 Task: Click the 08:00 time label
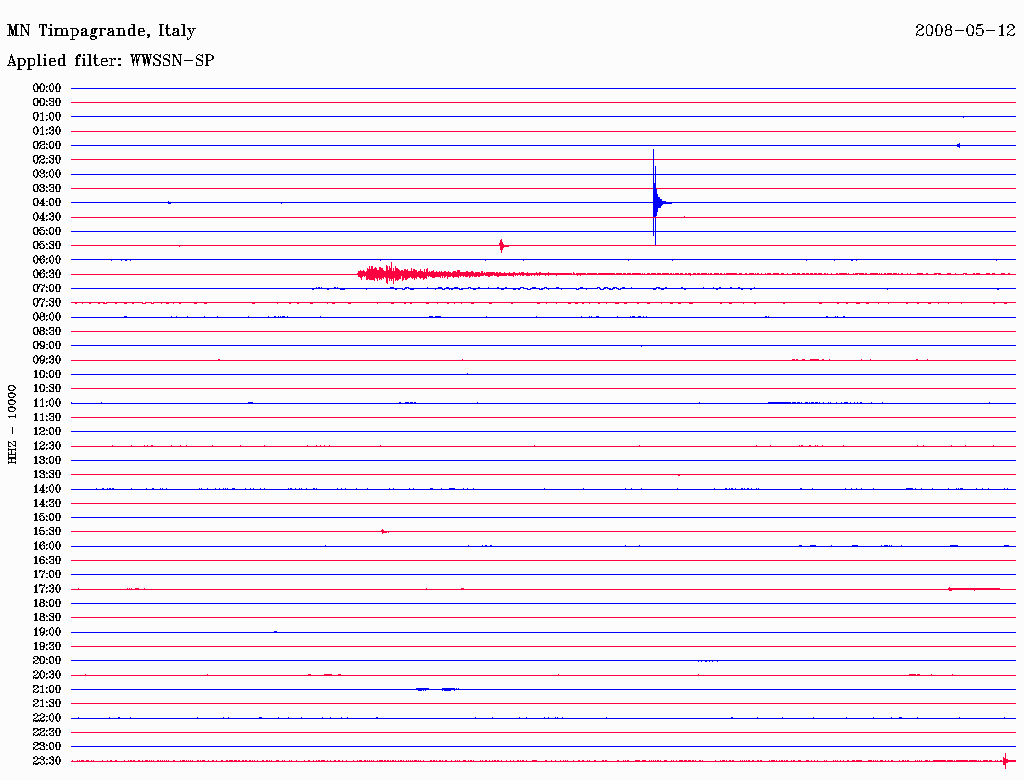(47, 317)
